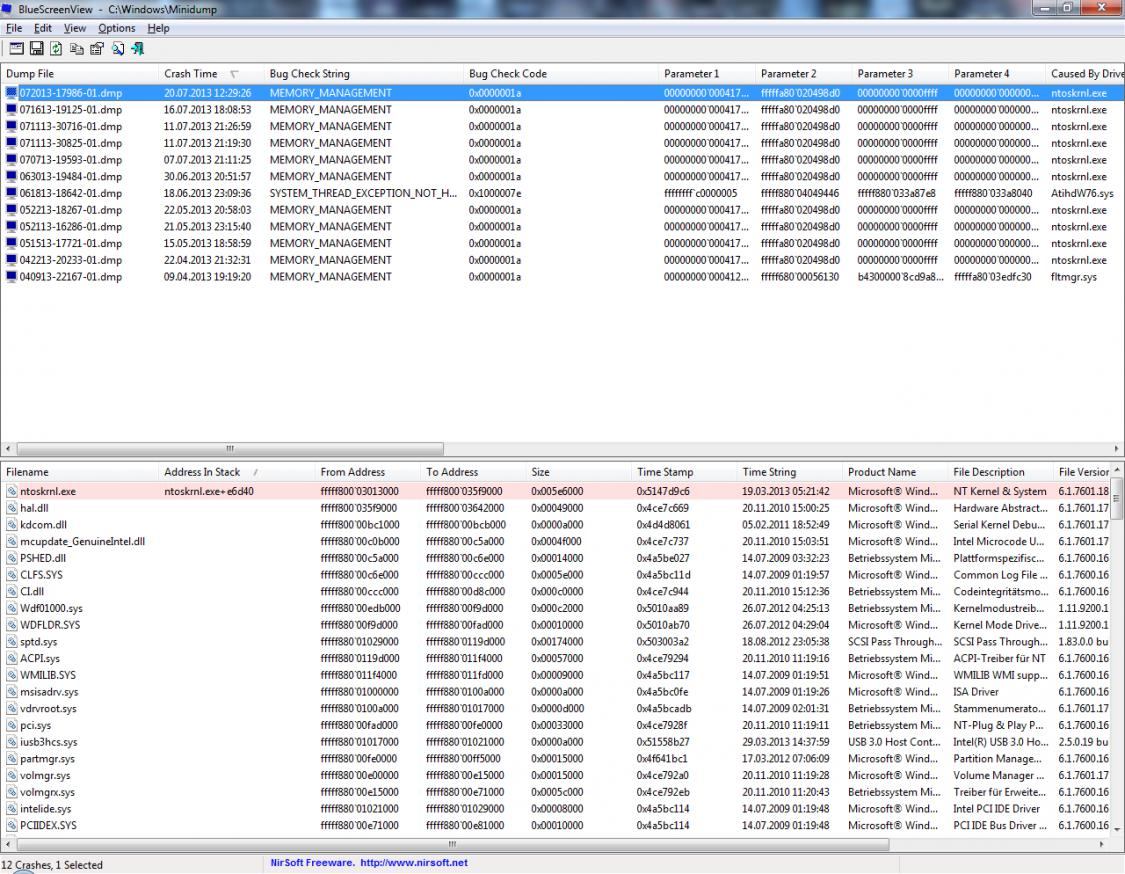The image size is (1125, 874).
Task: Click the lower pane horizontal scrollbar thumb
Action: pos(452,845)
